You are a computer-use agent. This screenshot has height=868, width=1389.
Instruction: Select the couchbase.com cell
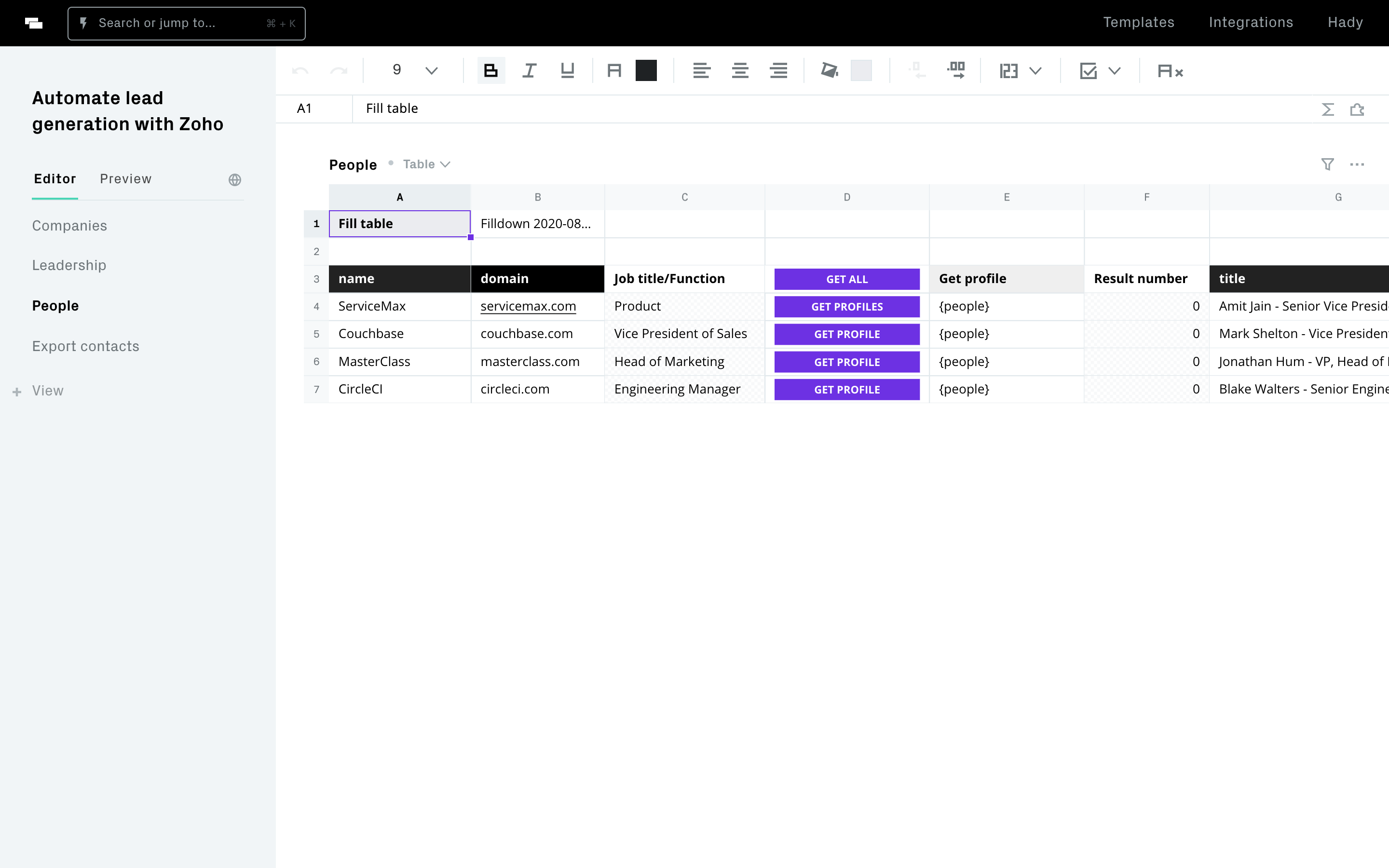537,334
